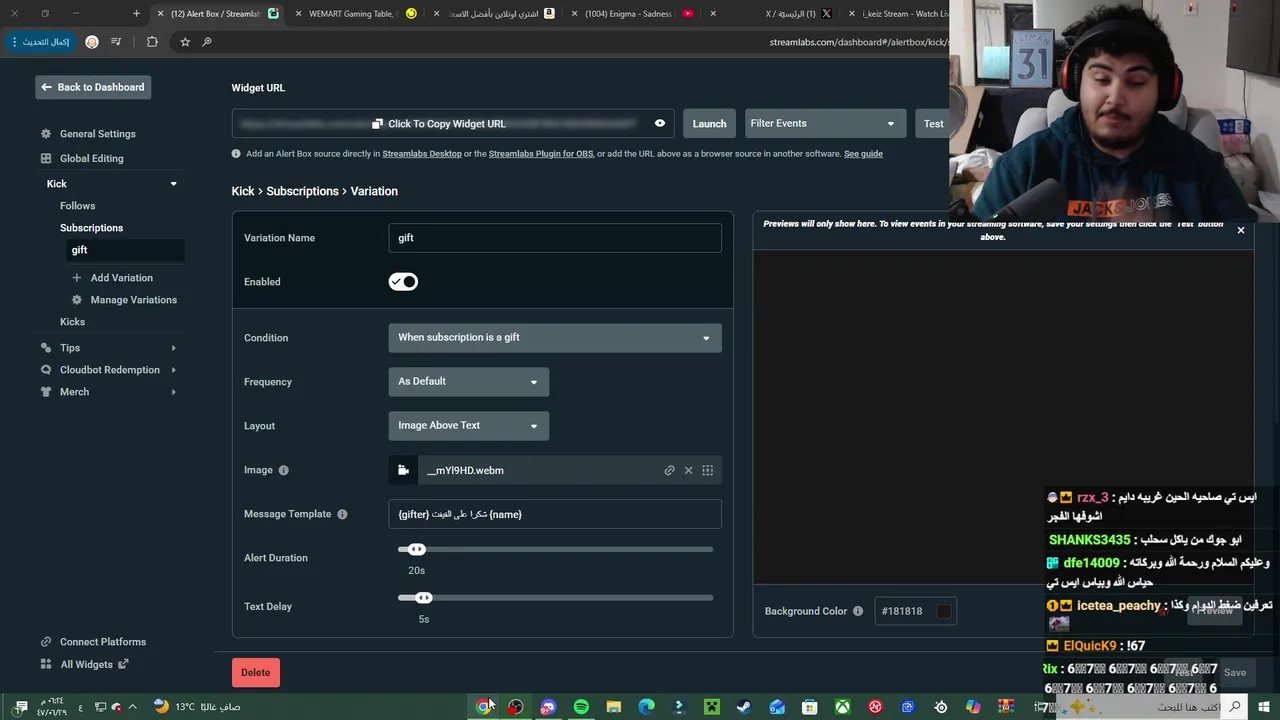Remove the image using the X icon

(688, 470)
